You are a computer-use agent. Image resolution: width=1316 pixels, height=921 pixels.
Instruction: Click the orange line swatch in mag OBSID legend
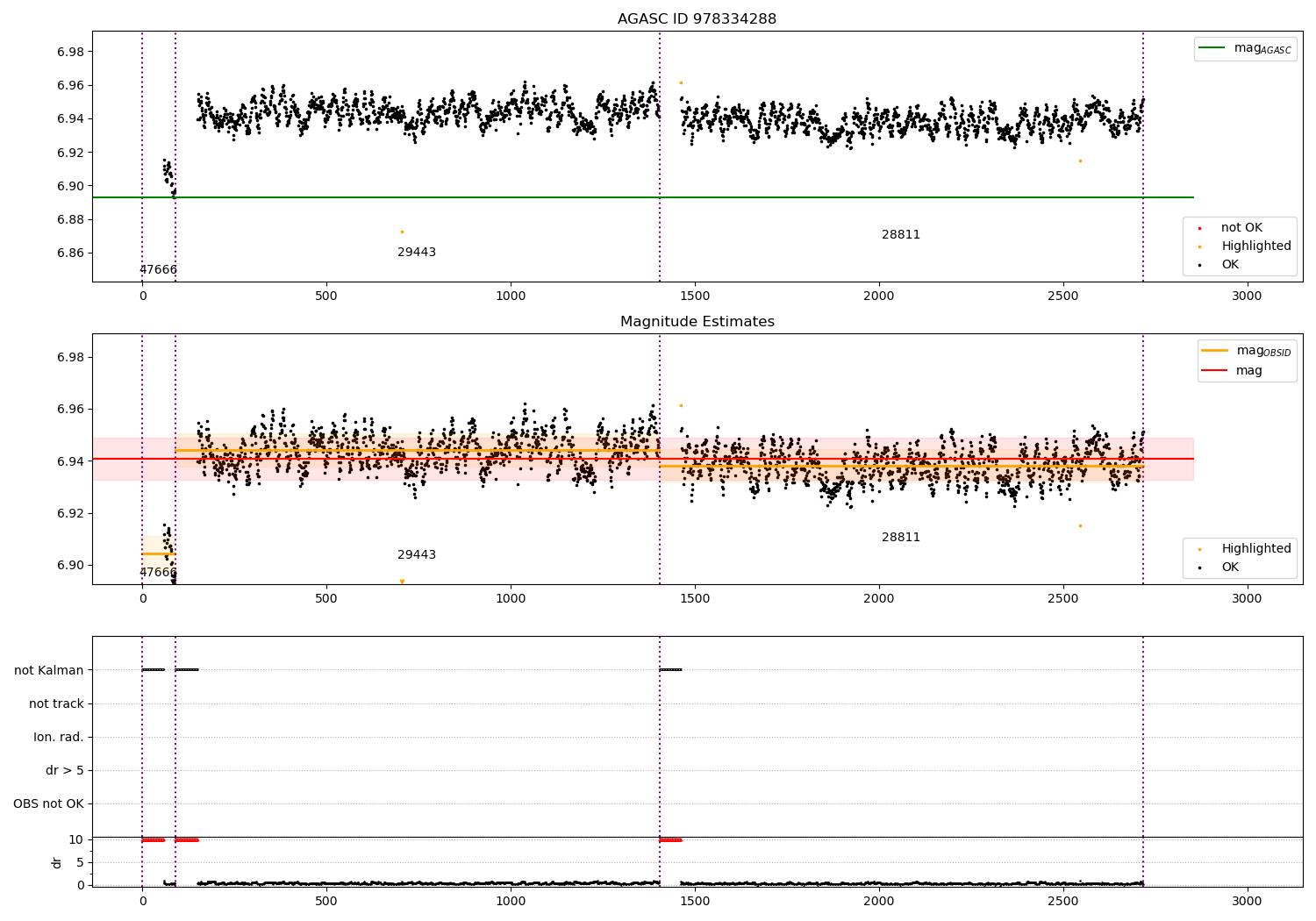click(x=1215, y=351)
